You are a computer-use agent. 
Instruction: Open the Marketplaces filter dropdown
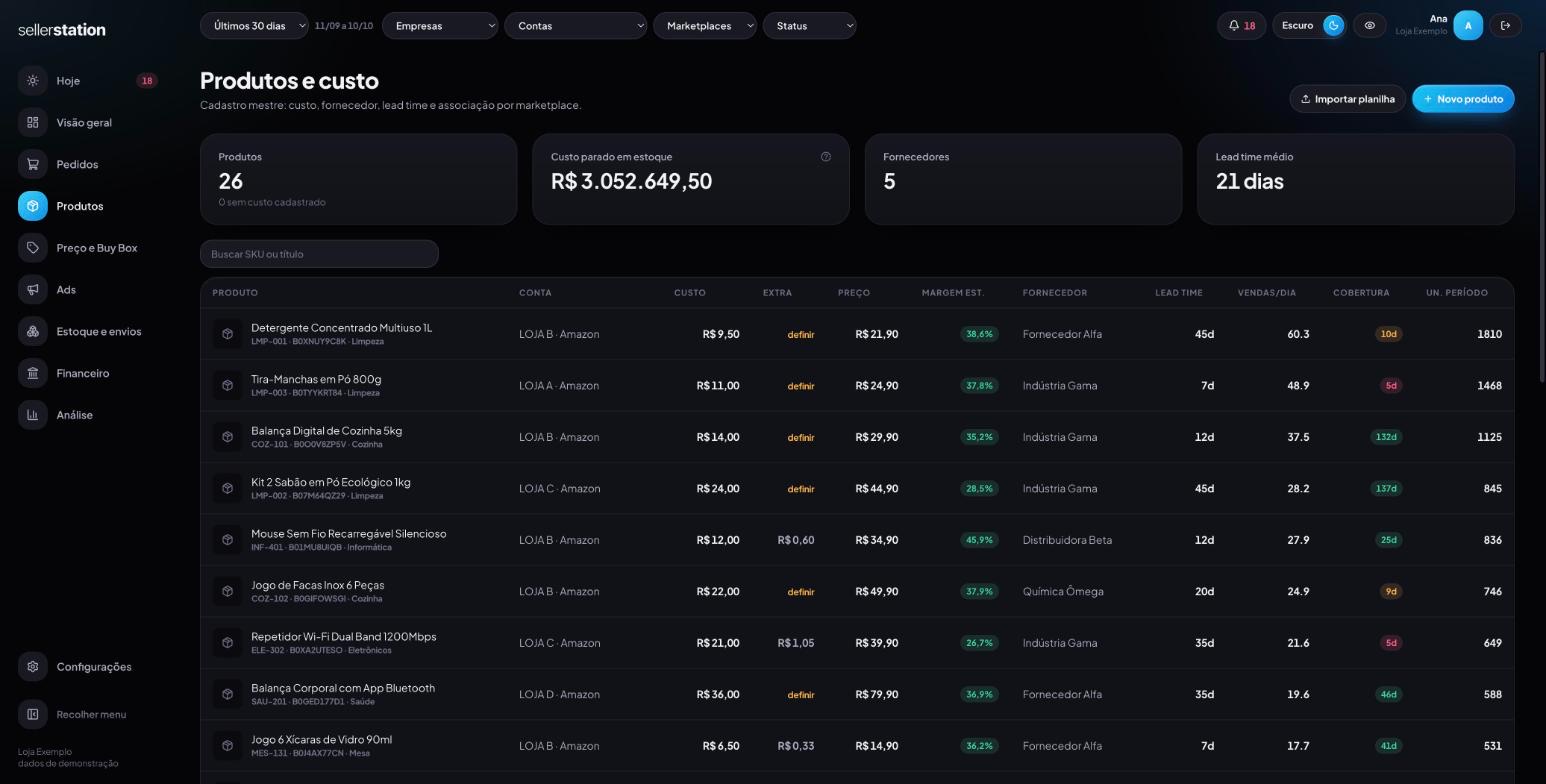(705, 26)
